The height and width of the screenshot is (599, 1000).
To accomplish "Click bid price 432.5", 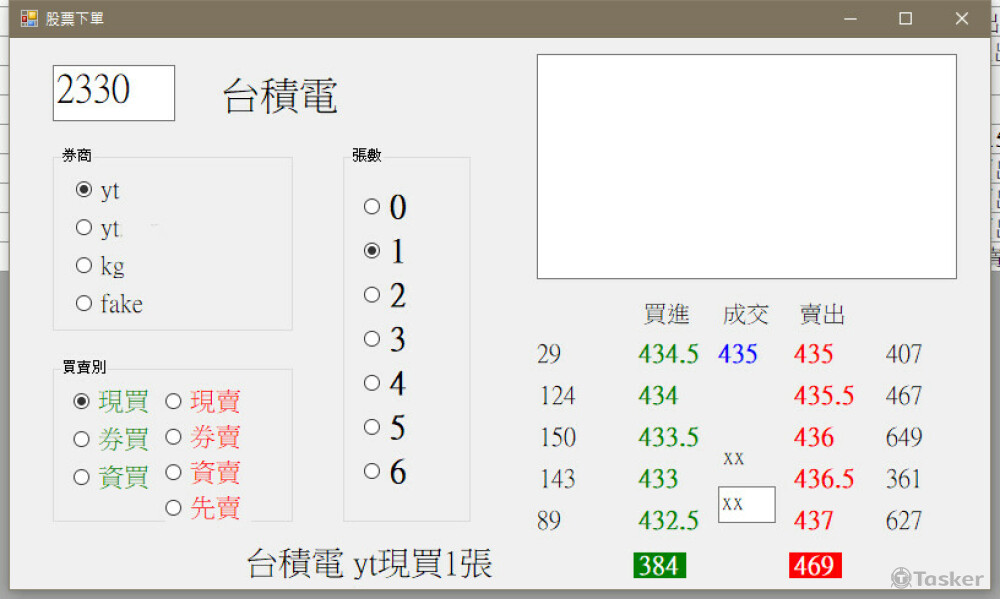I will tap(668, 521).
